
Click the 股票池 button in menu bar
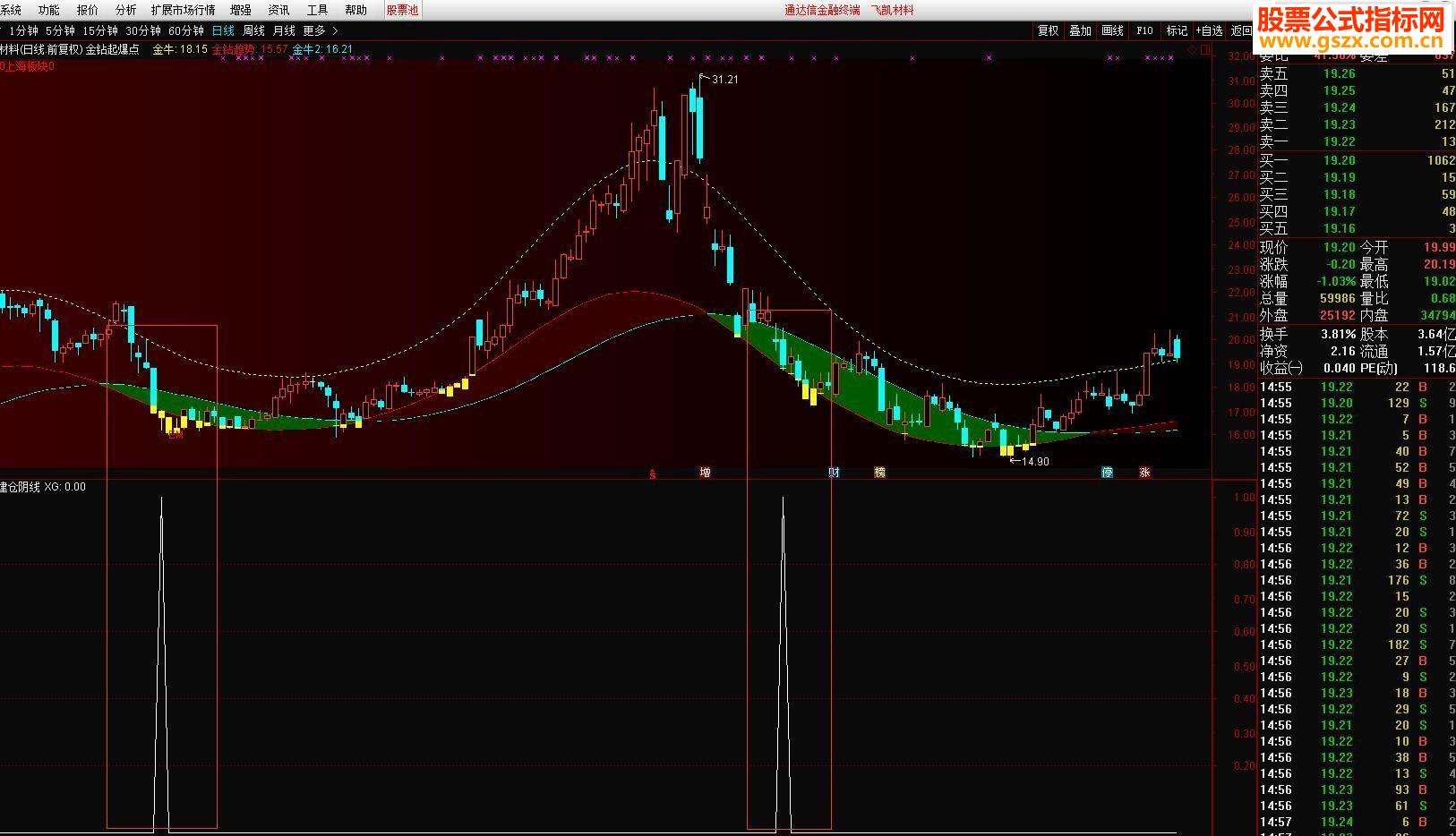click(x=402, y=10)
